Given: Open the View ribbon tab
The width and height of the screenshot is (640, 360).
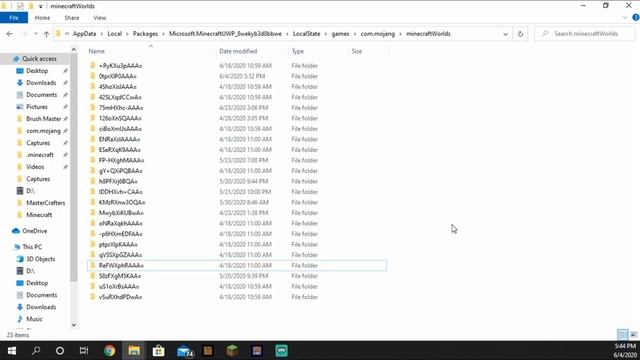Looking at the screenshot, I should point(100,18).
